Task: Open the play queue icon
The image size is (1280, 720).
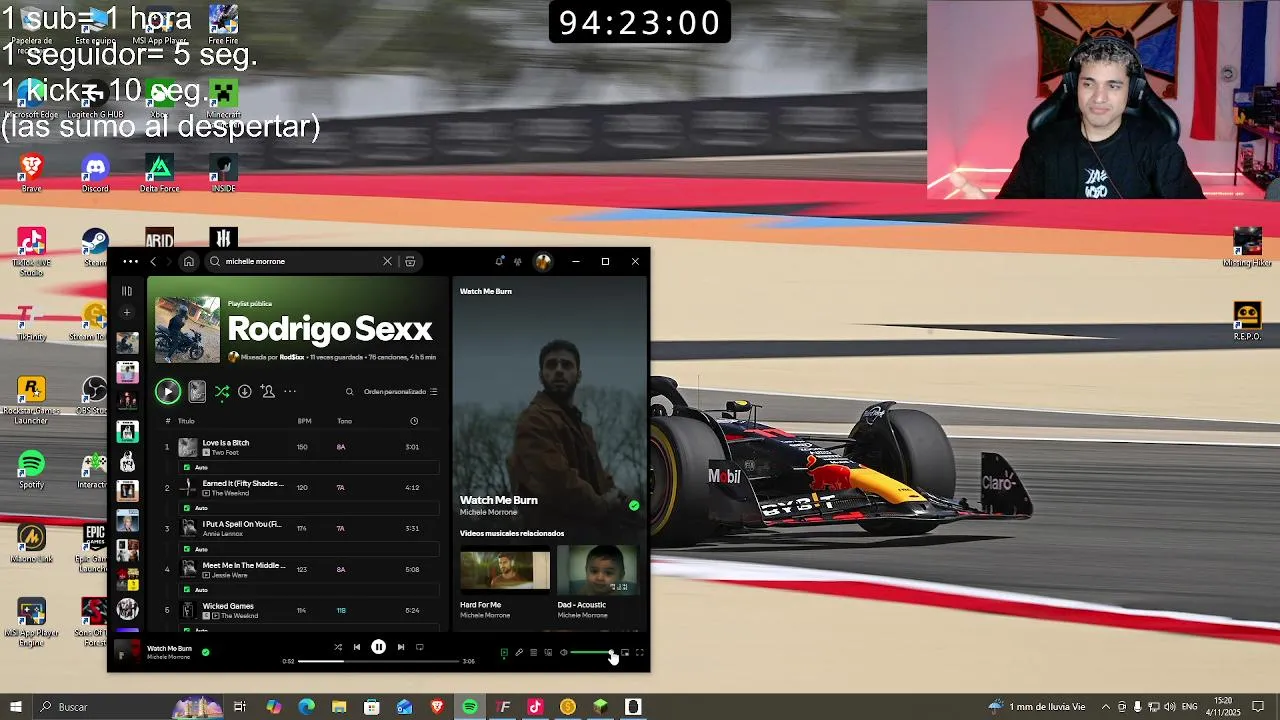Action: [x=533, y=653]
